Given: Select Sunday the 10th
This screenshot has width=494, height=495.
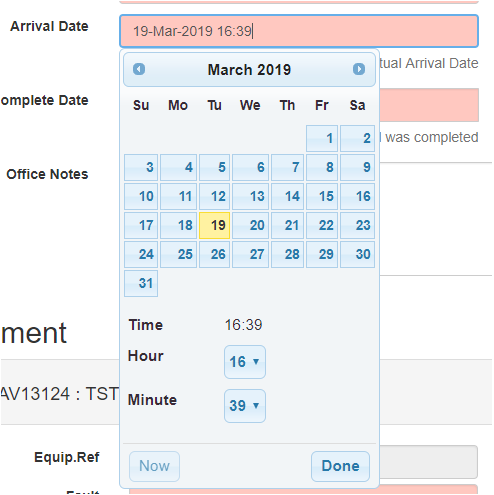Looking at the screenshot, I should [141, 196].
